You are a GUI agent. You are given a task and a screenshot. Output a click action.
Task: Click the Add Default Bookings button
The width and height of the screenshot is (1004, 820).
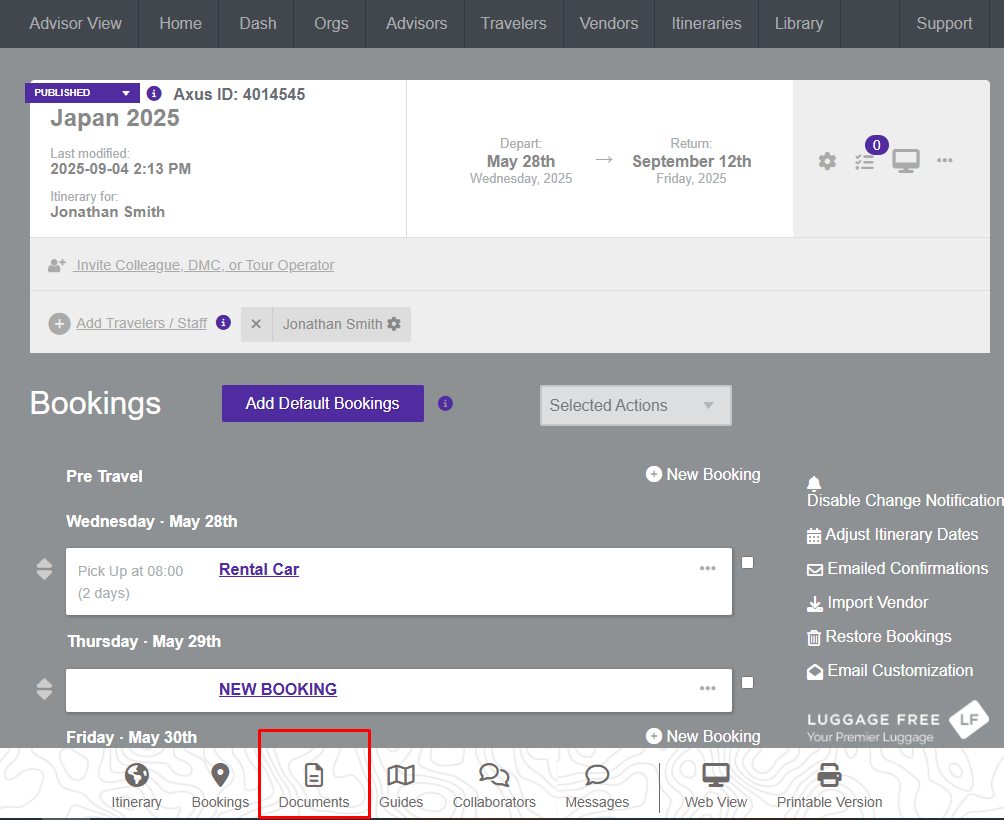tap(322, 403)
